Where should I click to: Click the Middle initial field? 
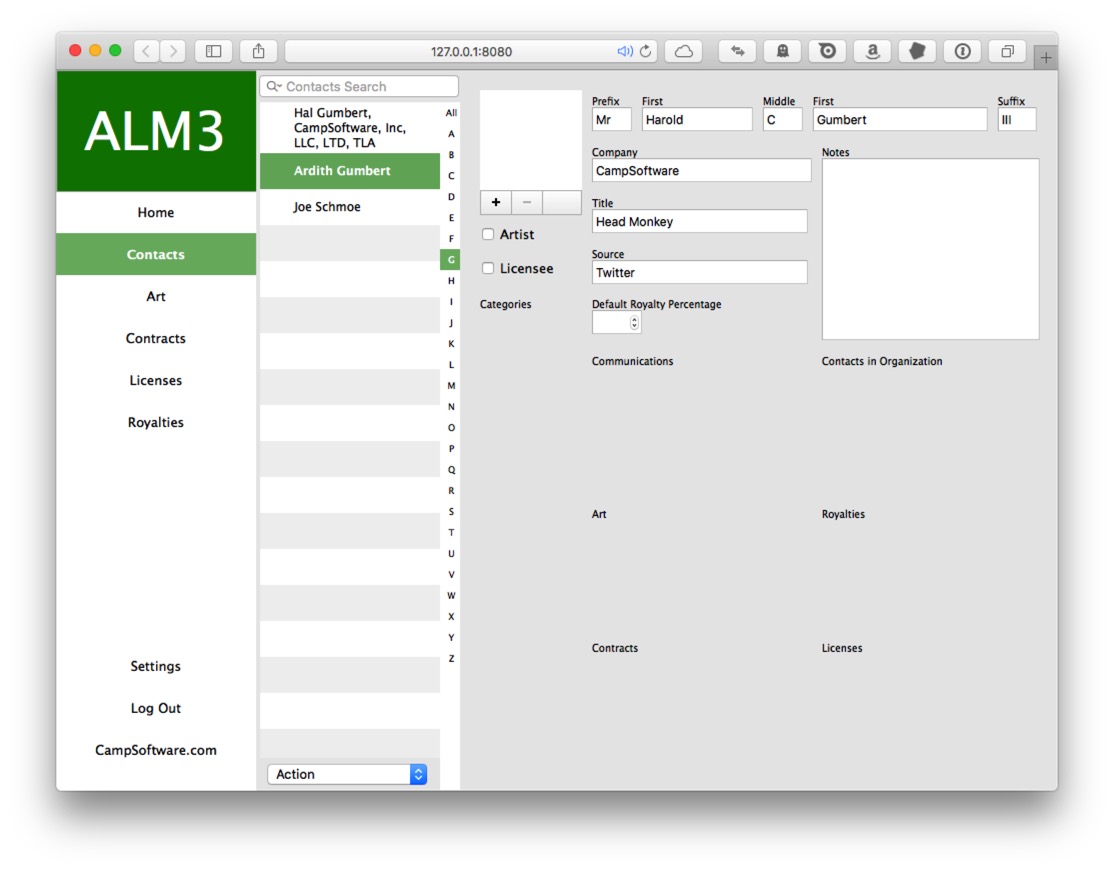click(782, 119)
